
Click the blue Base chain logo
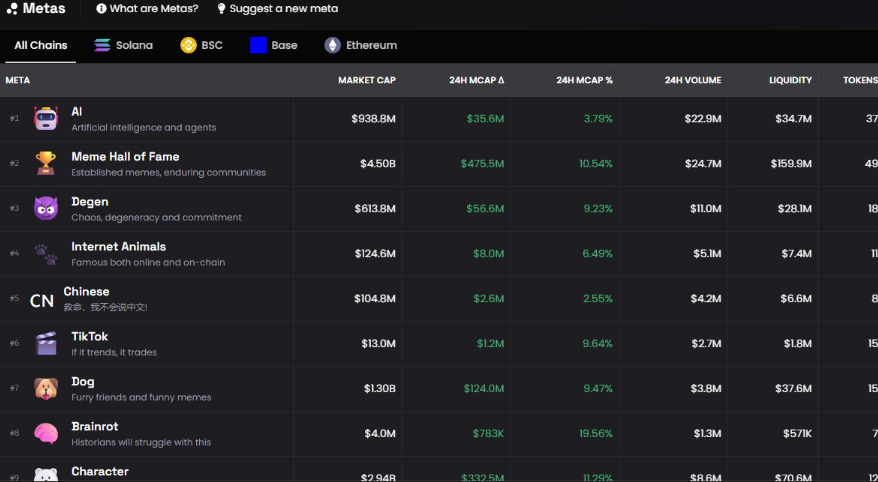258,45
